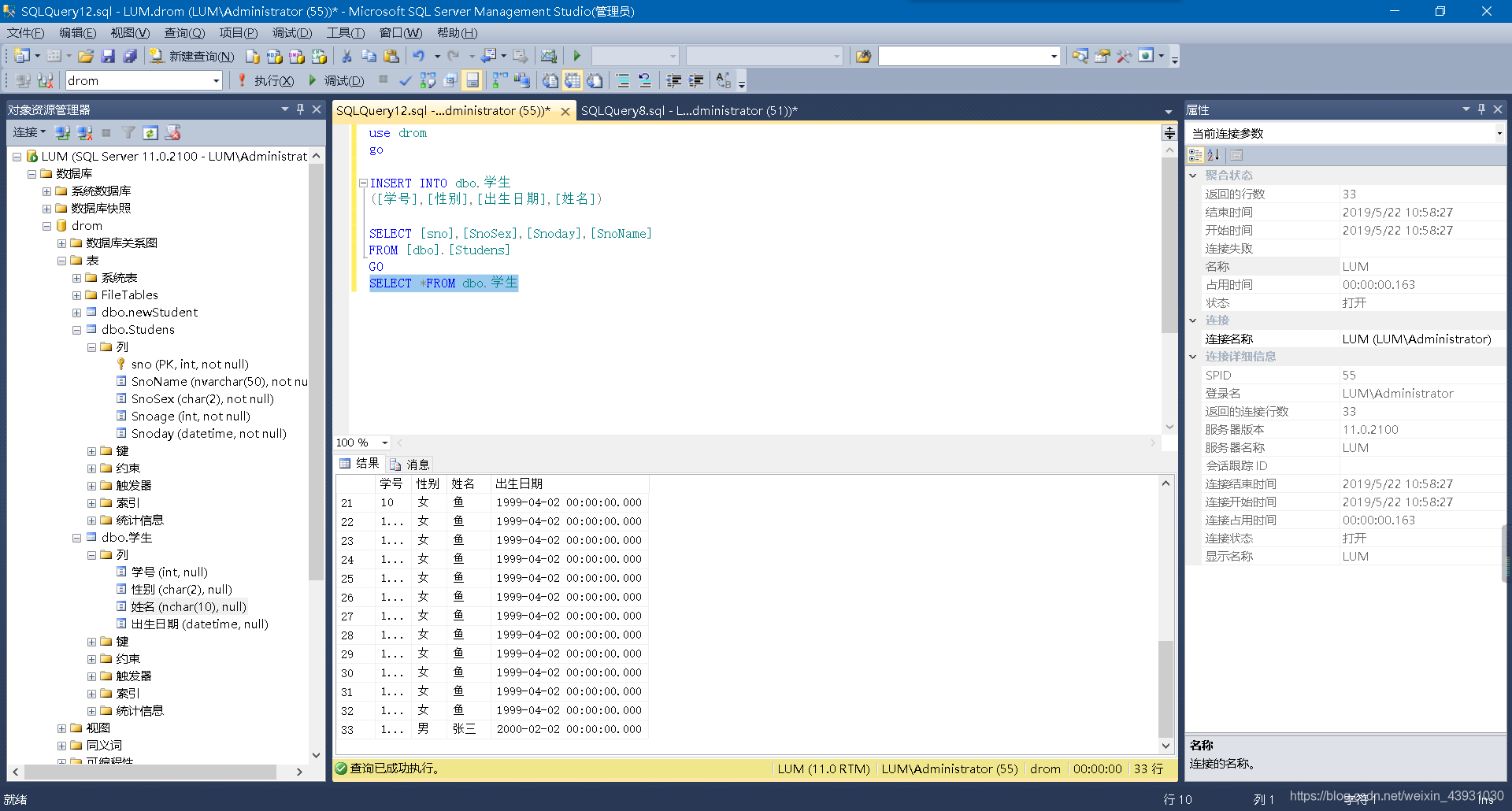The width and height of the screenshot is (1512, 811).
Task: Open the 连接 connect dropdown in Object Explorer
Action: click(29, 132)
